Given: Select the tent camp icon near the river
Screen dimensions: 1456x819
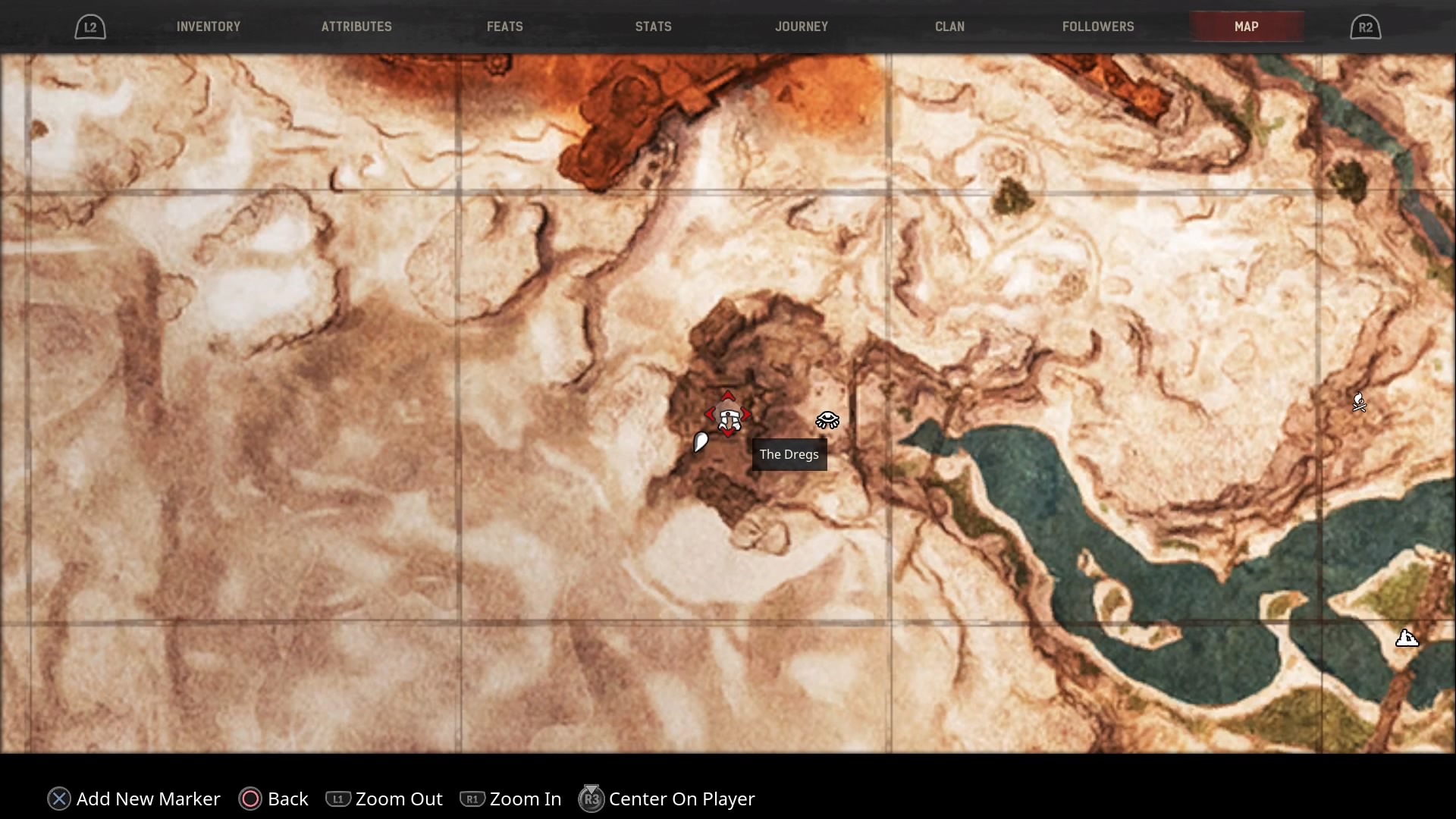Looking at the screenshot, I should [x=1407, y=638].
